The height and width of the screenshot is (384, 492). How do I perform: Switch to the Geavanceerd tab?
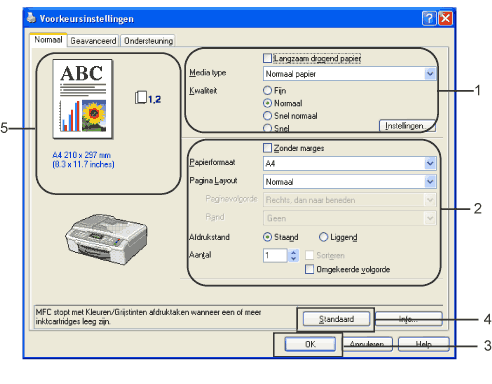pyautogui.click(x=93, y=41)
